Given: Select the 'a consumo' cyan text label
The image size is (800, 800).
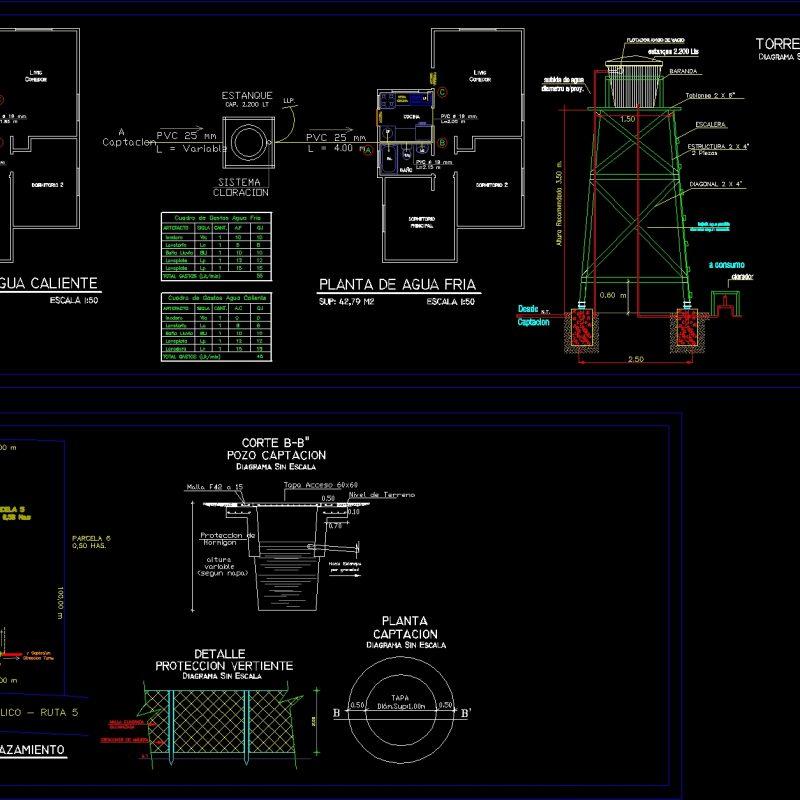Looking at the screenshot, I should pyautogui.click(x=725, y=264).
